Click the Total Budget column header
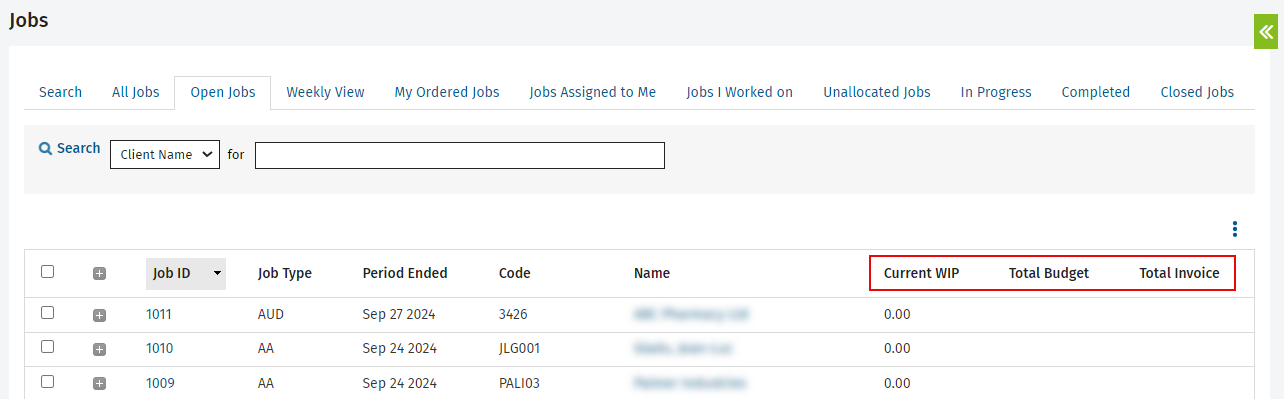The image size is (1284, 399). pyautogui.click(x=1049, y=273)
